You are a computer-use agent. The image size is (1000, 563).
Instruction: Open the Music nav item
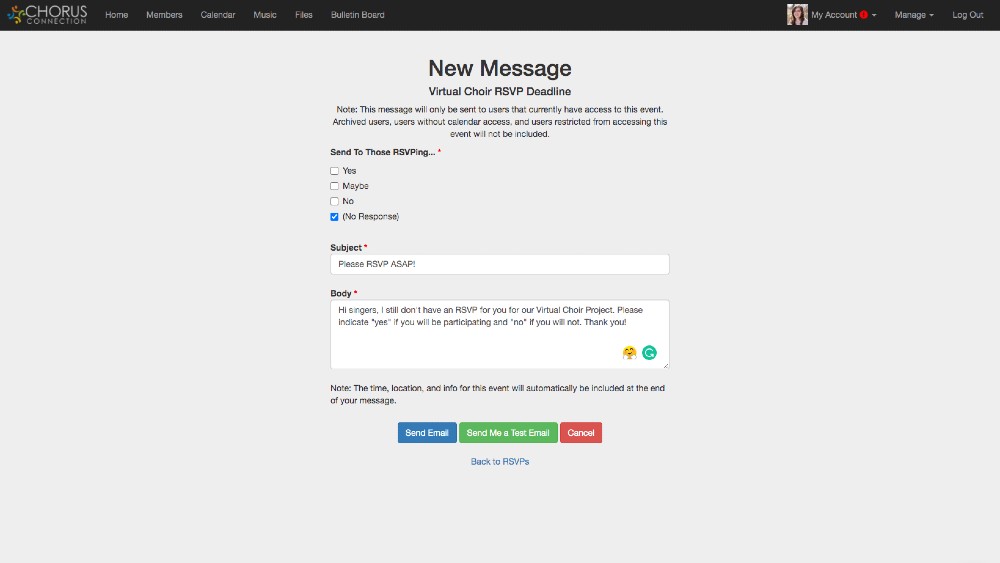coord(265,15)
